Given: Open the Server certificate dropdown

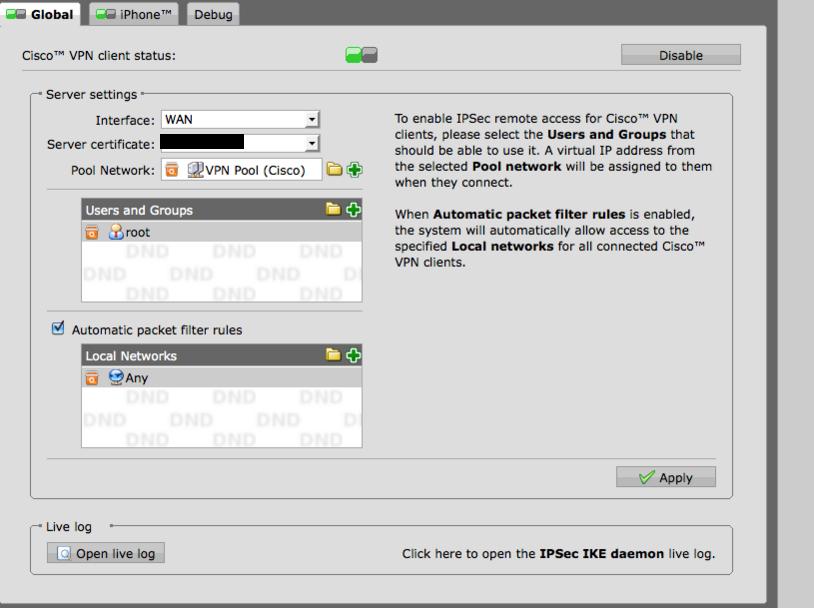Looking at the screenshot, I should coord(240,143).
